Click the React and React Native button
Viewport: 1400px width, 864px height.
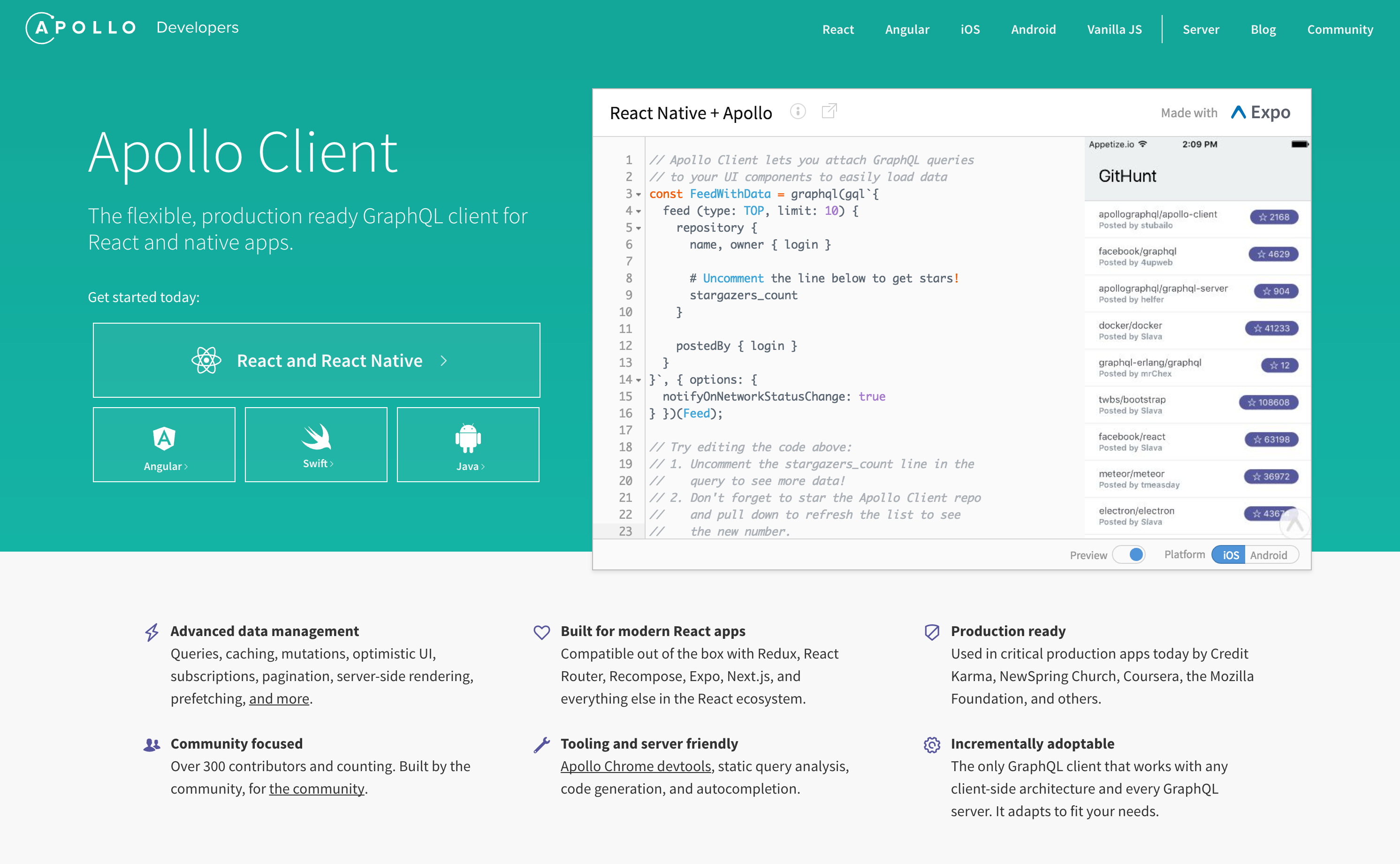[317, 361]
